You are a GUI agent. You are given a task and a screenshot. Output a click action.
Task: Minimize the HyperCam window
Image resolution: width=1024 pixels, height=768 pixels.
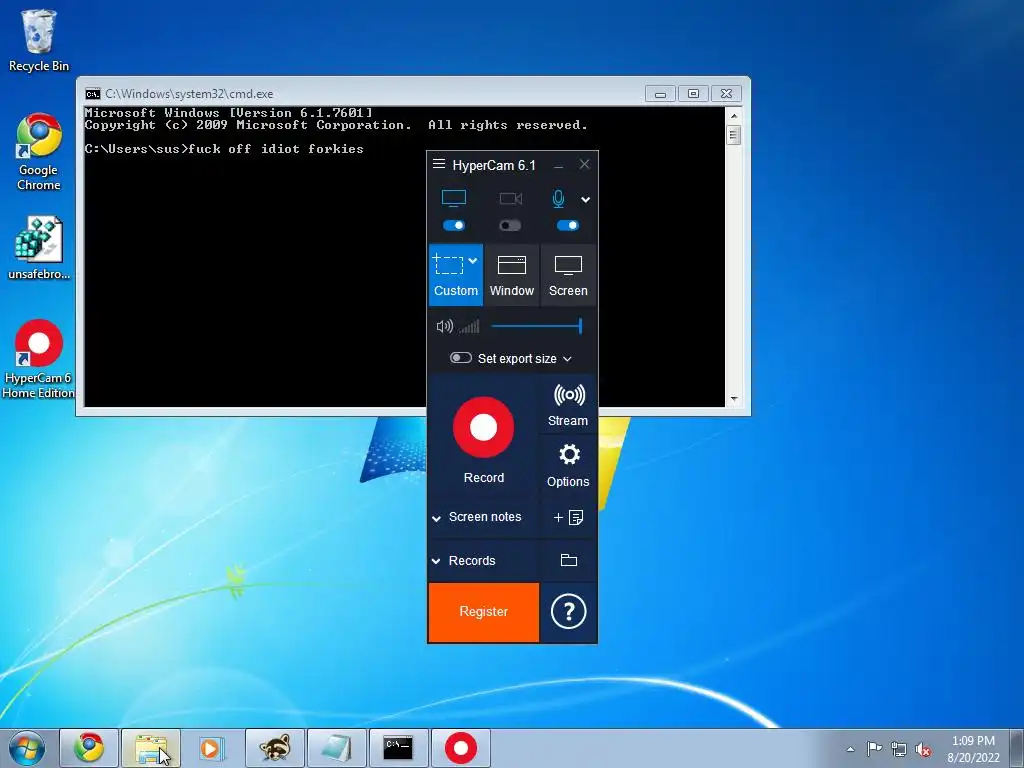[x=558, y=165]
